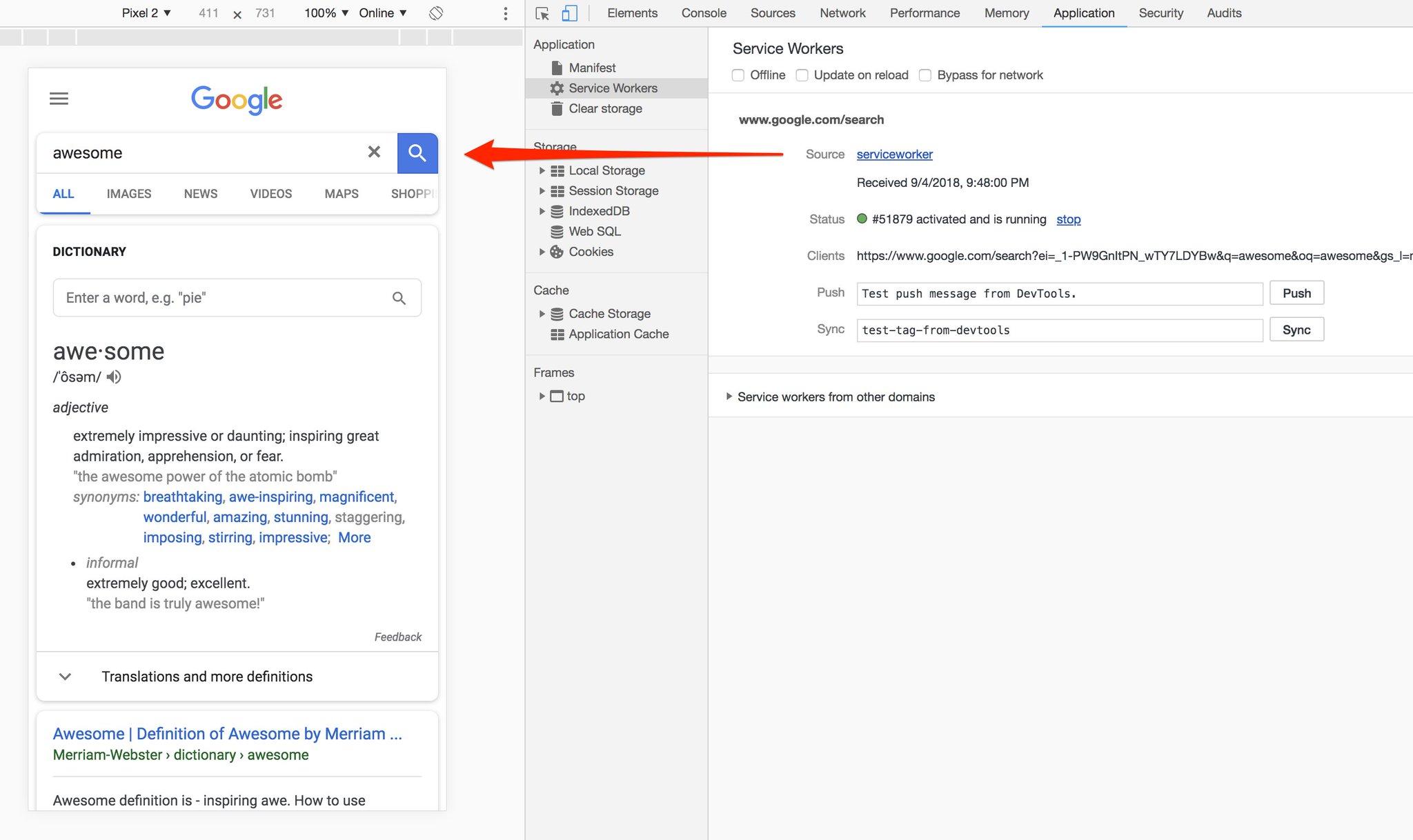
Task: Switch to the Performance tab
Action: click(x=925, y=13)
